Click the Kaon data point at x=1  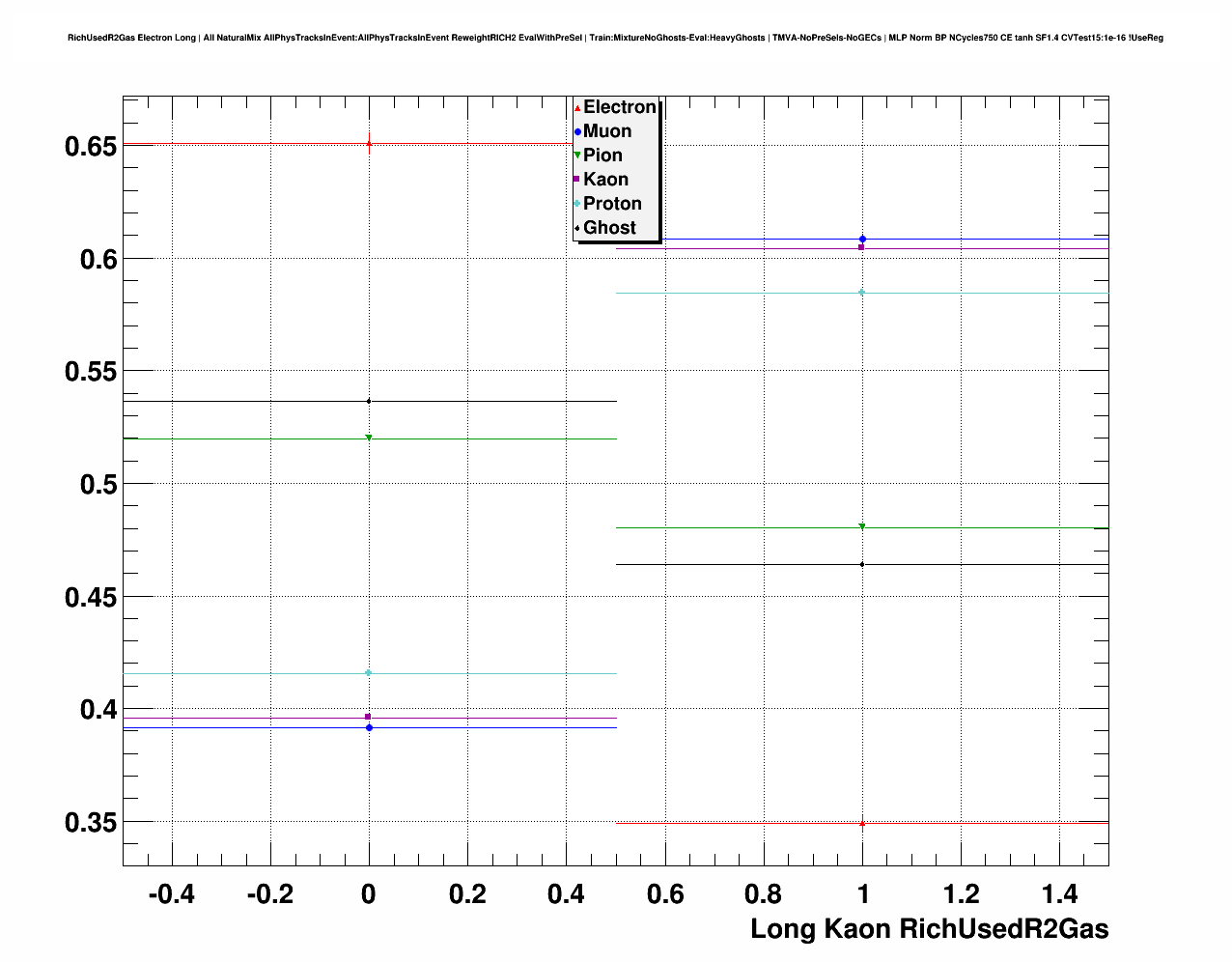[x=861, y=247]
